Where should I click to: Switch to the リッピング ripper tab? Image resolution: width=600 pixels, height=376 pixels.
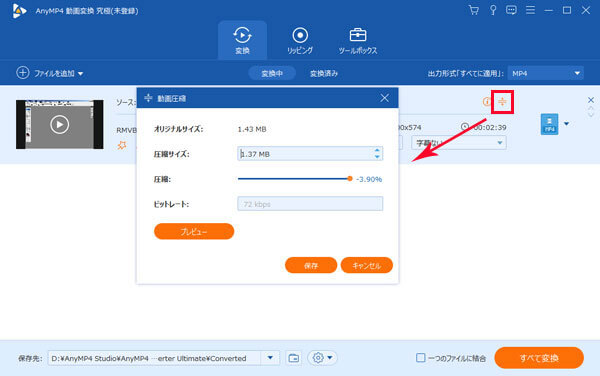(300, 40)
